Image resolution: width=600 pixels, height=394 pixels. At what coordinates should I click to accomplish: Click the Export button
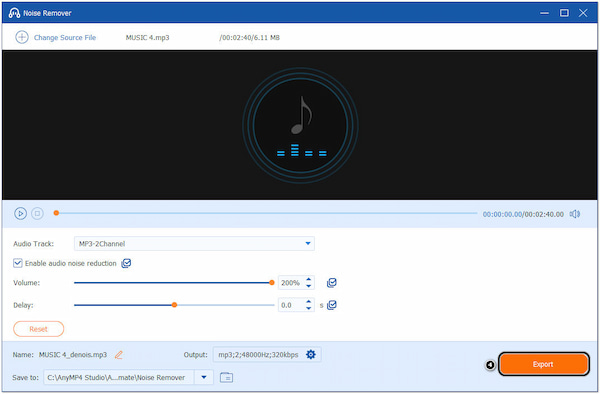[543, 364]
